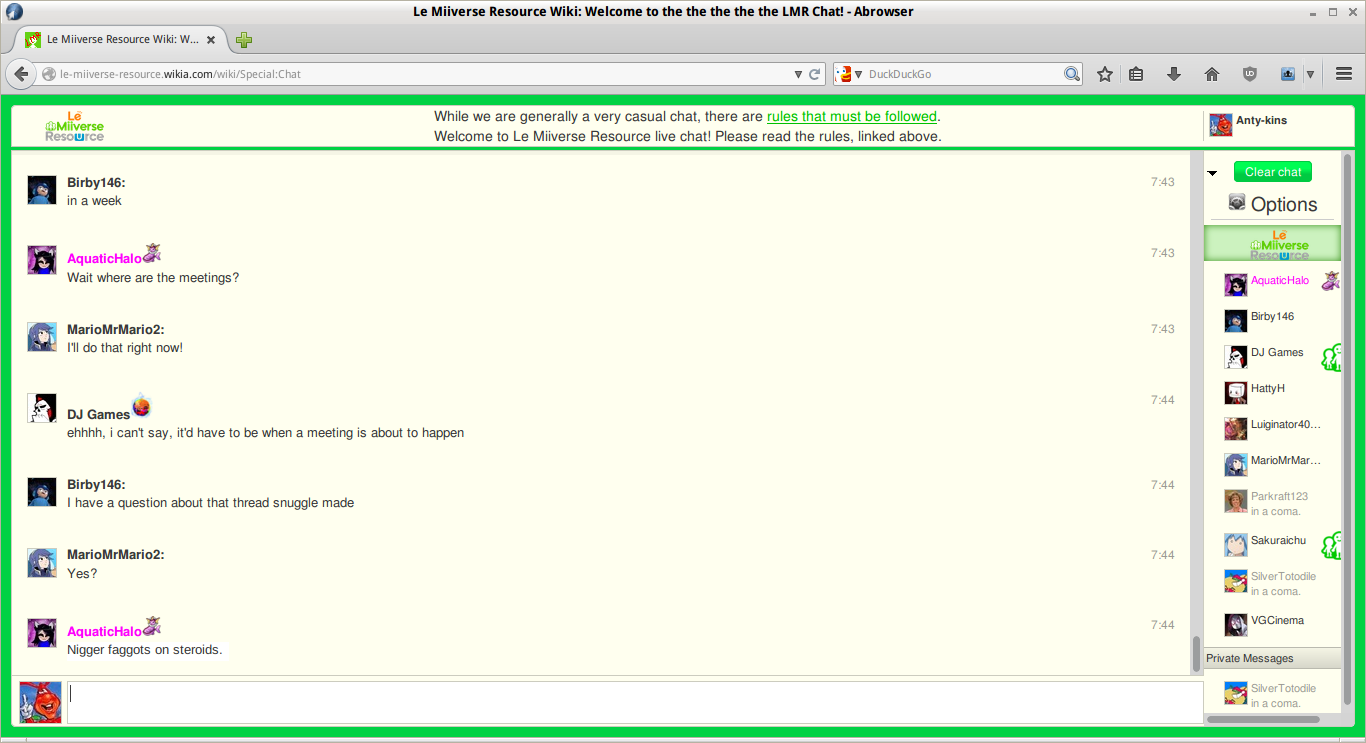Expand the Private Messages section header

pyautogui.click(x=1272, y=658)
